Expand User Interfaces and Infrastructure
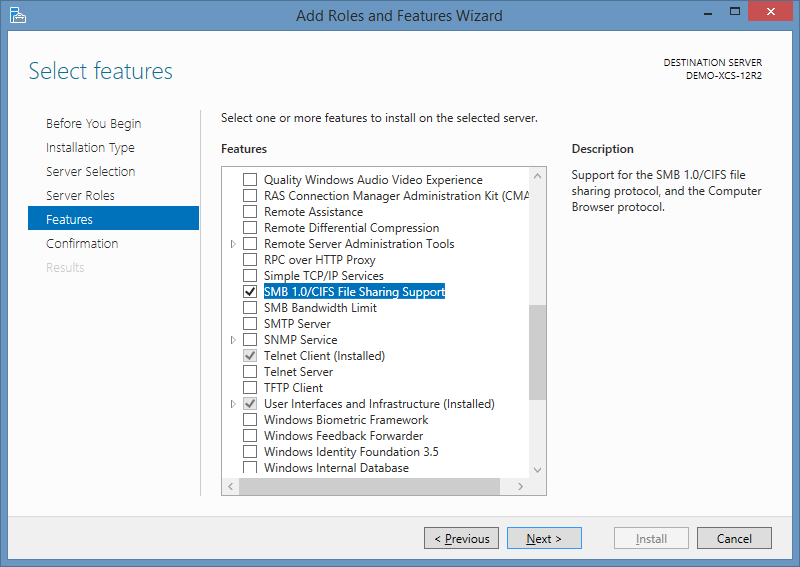Screen dimensions: 800x567 pyautogui.click(x=233, y=404)
